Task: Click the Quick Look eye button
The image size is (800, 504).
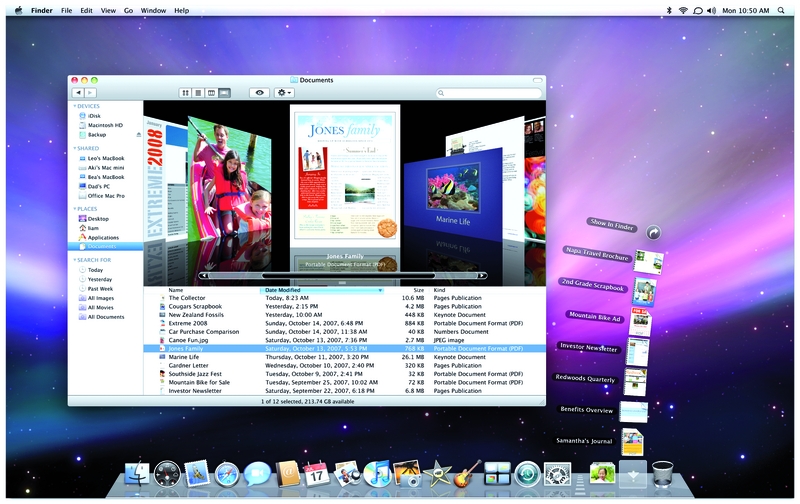Action: click(259, 92)
